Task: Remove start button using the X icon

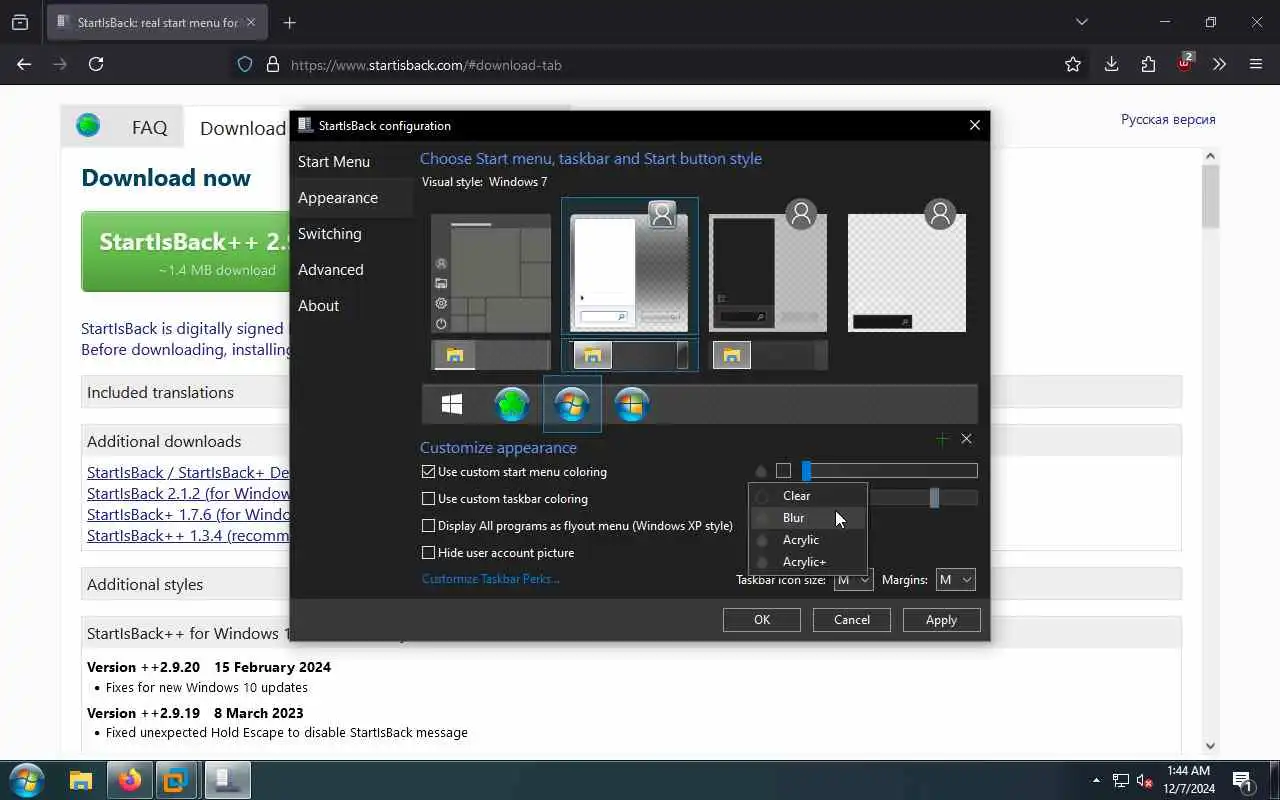Action: coord(966,439)
